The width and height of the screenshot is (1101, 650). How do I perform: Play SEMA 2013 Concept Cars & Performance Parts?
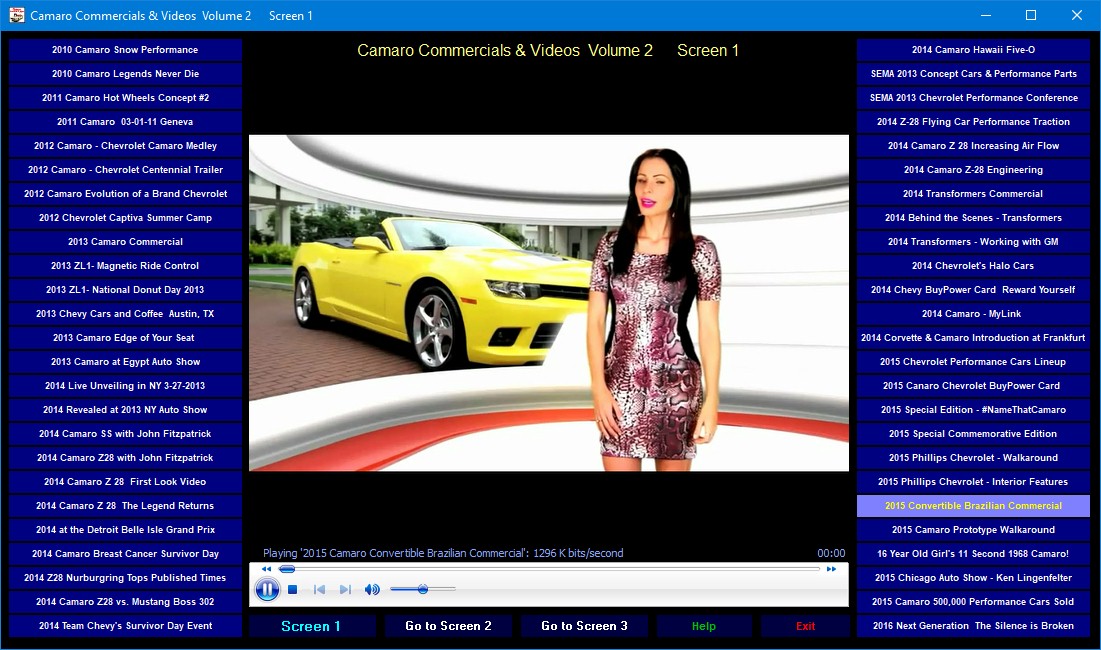(x=973, y=74)
